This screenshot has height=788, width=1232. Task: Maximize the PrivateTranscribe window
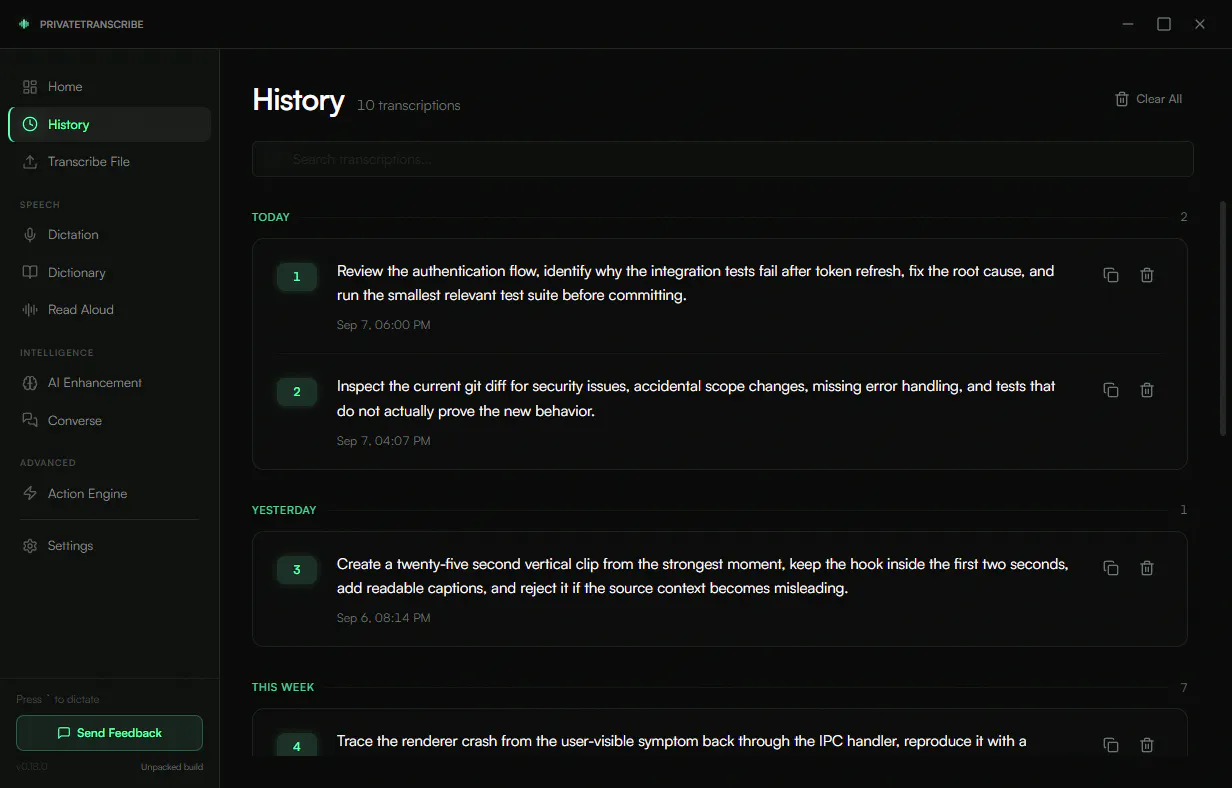click(x=1164, y=24)
